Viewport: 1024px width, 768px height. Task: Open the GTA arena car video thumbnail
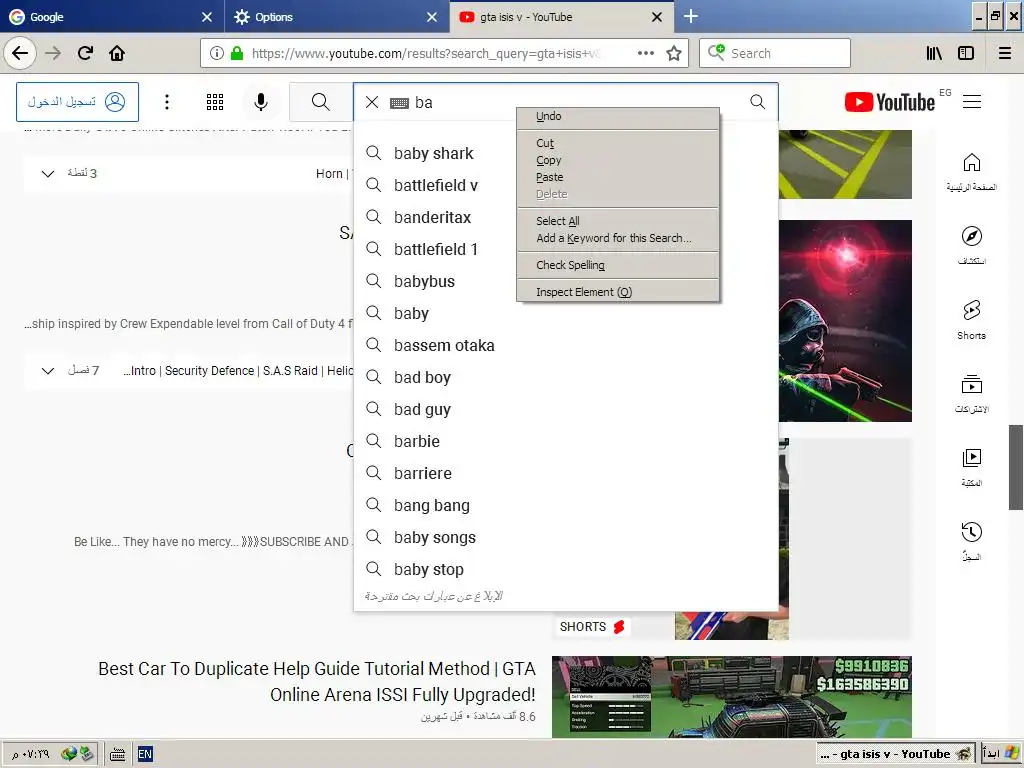[x=731, y=697]
